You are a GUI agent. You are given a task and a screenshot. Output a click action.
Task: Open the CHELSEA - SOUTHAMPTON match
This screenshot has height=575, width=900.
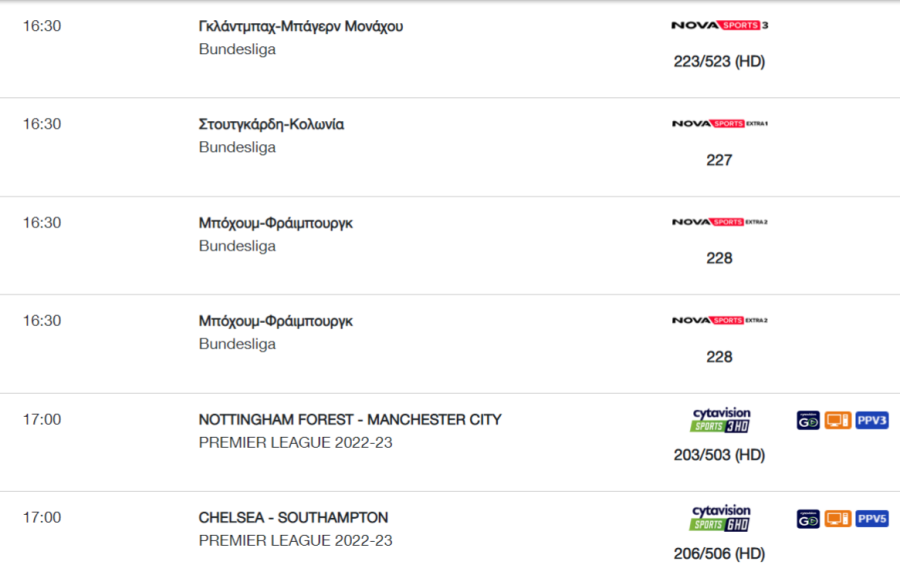[293, 518]
